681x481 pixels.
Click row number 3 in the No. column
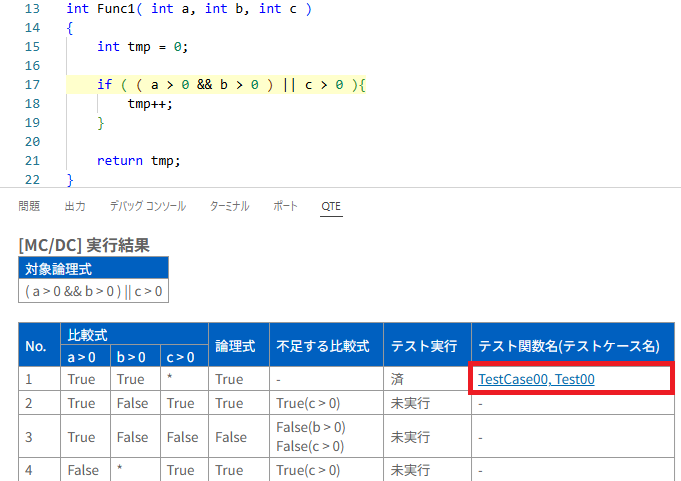[29, 437]
